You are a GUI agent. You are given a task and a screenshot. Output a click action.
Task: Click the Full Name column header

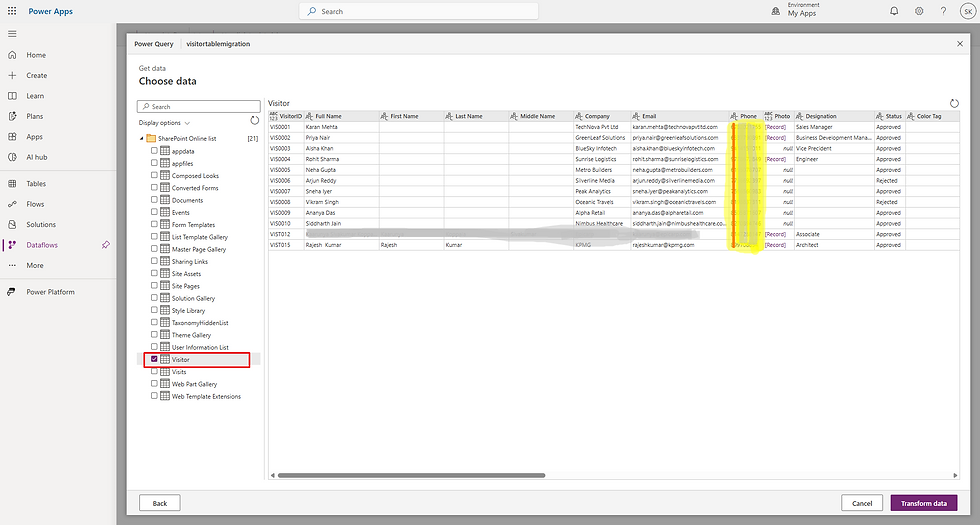click(x=341, y=116)
